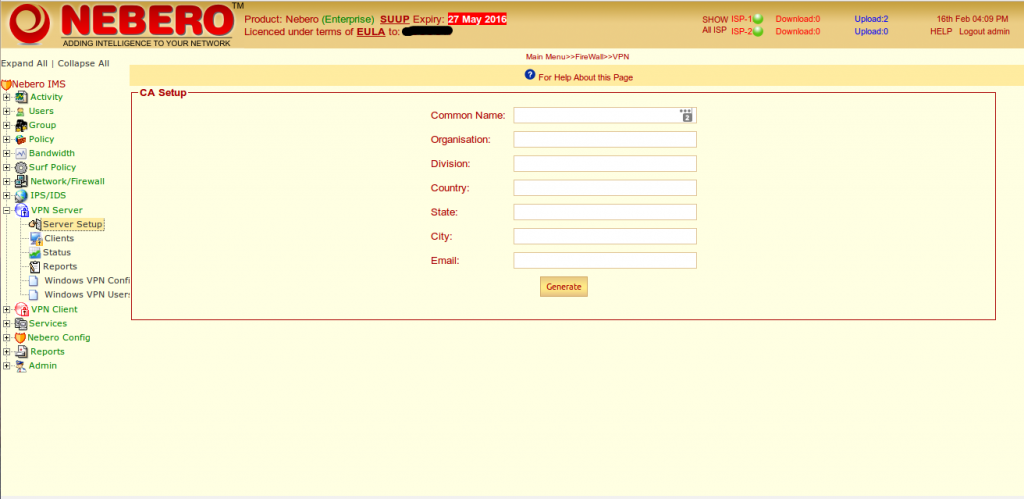Expand the Admin tree node
This screenshot has height=499, width=1024.
point(7,365)
